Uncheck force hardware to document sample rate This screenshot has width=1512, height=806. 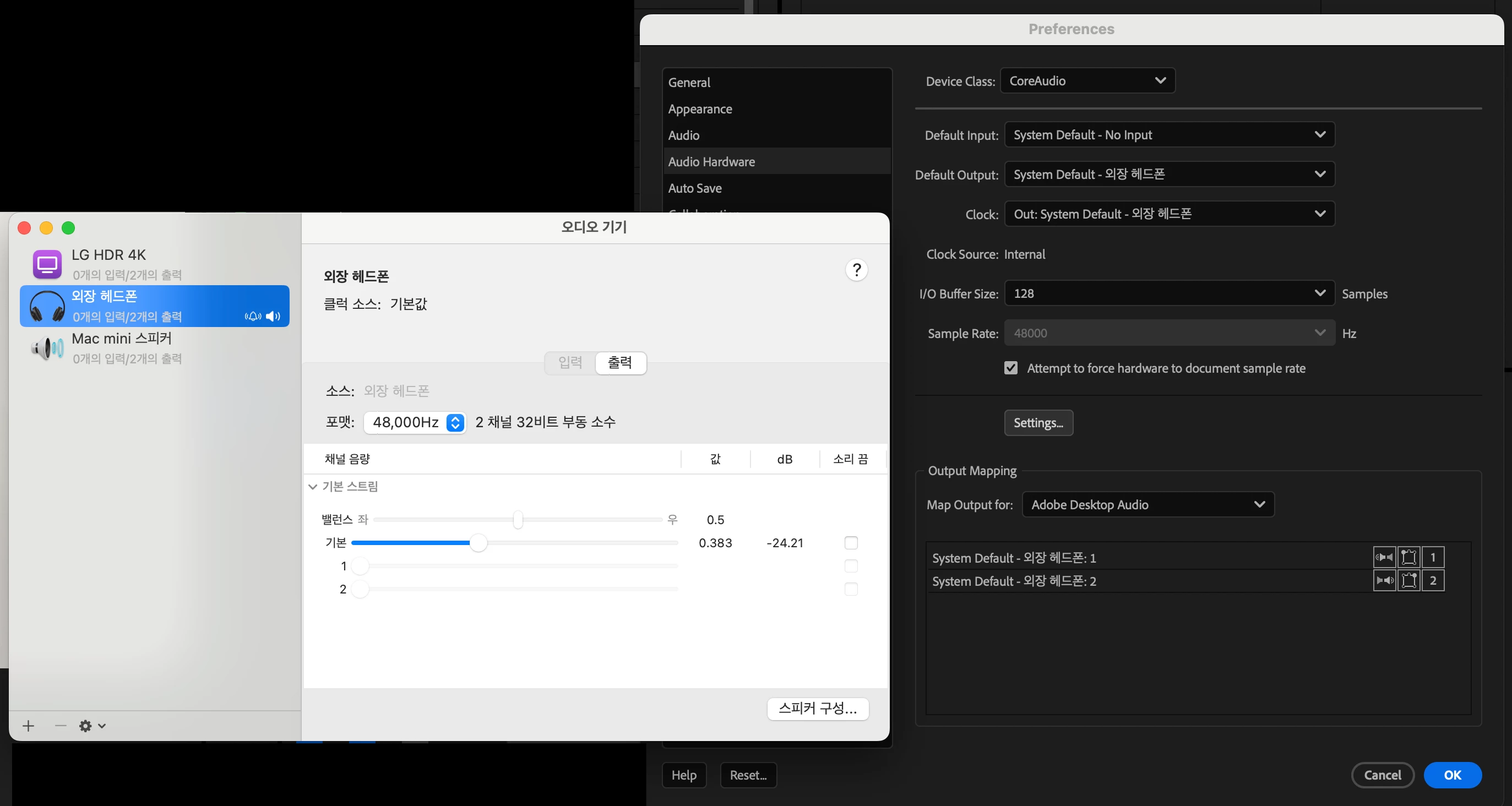1011,368
